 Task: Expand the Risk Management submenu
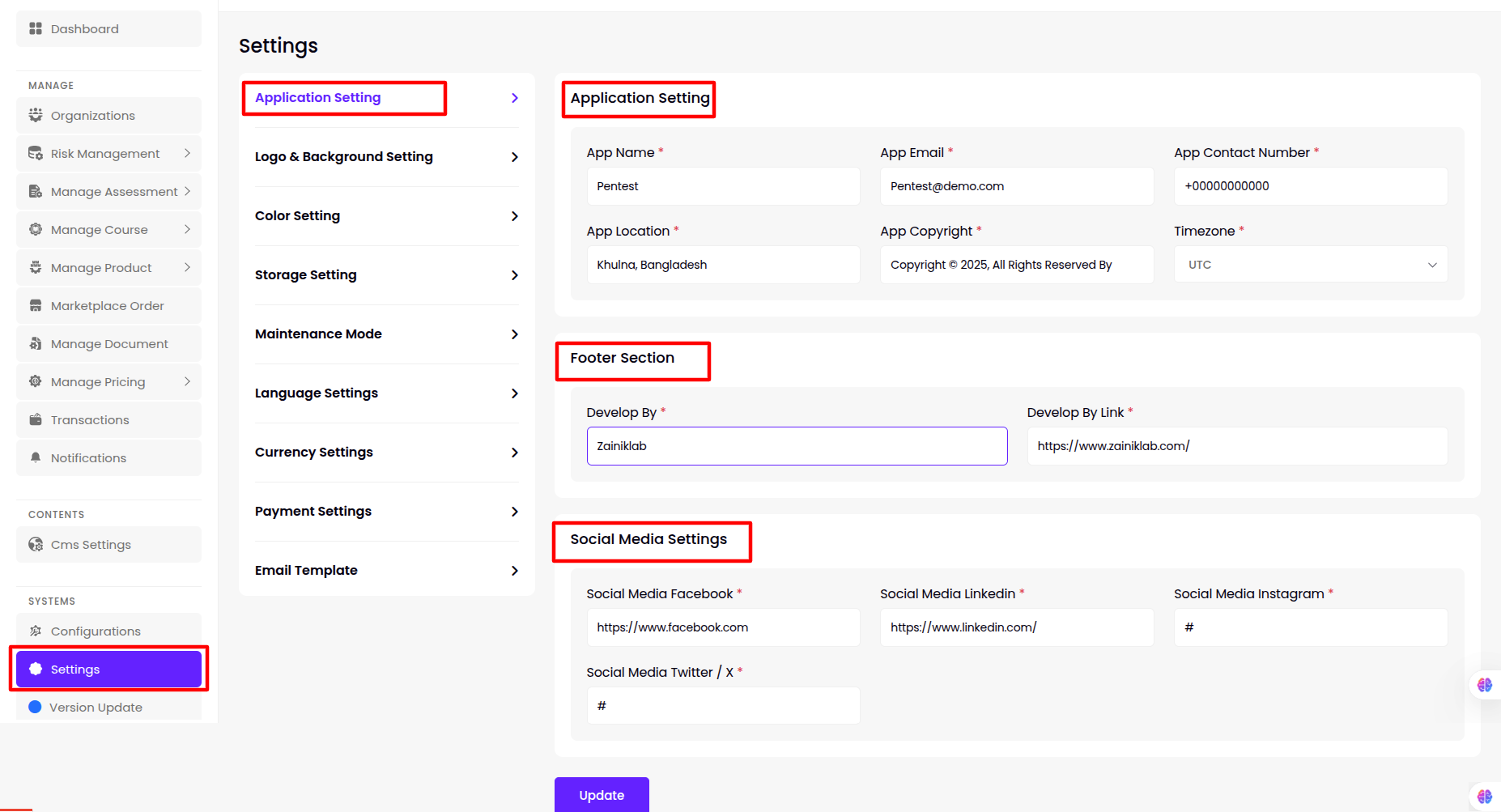187,153
